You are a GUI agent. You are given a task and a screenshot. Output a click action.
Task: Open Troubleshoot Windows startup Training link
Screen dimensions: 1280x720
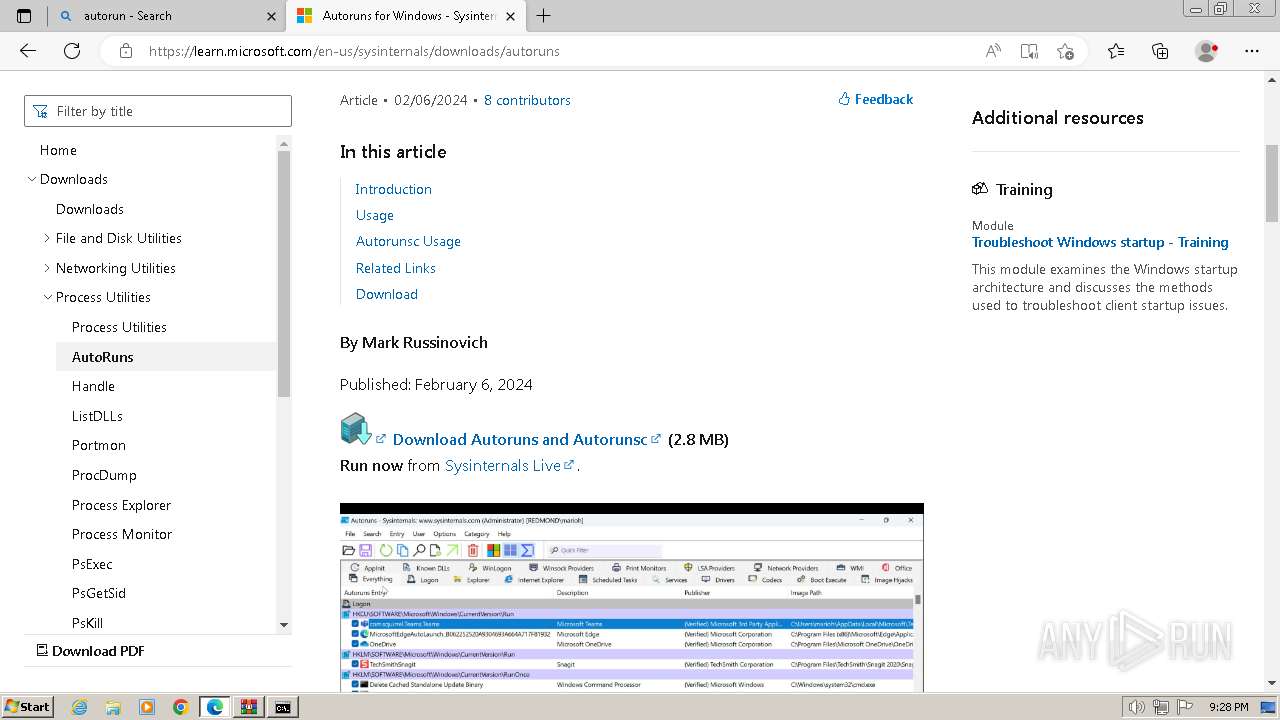click(1100, 242)
